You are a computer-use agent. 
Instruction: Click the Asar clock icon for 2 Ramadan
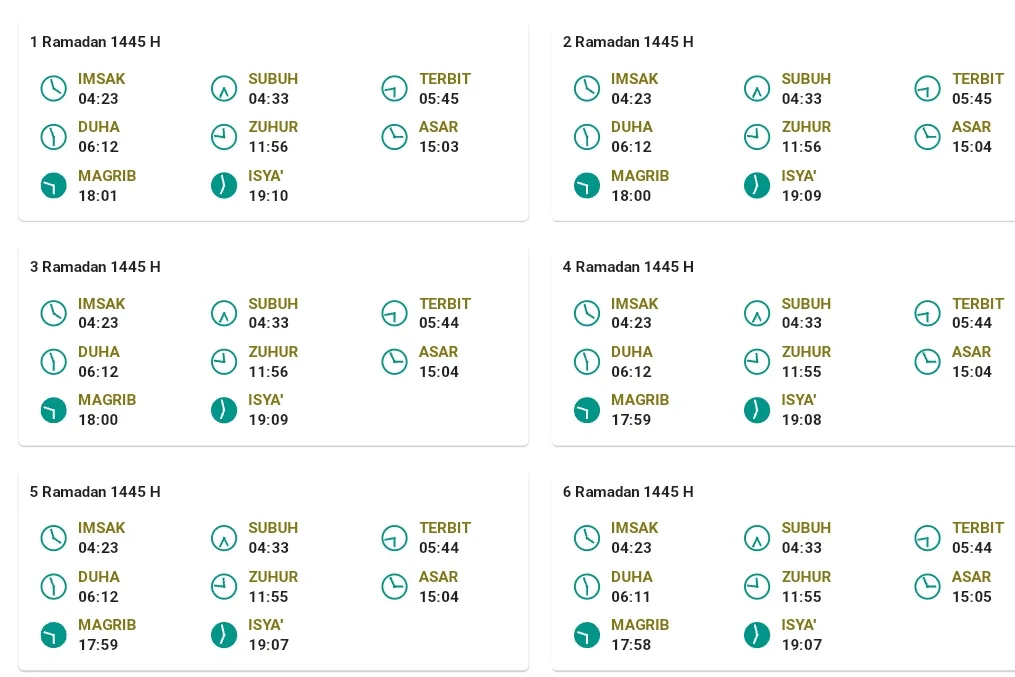[927, 137]
